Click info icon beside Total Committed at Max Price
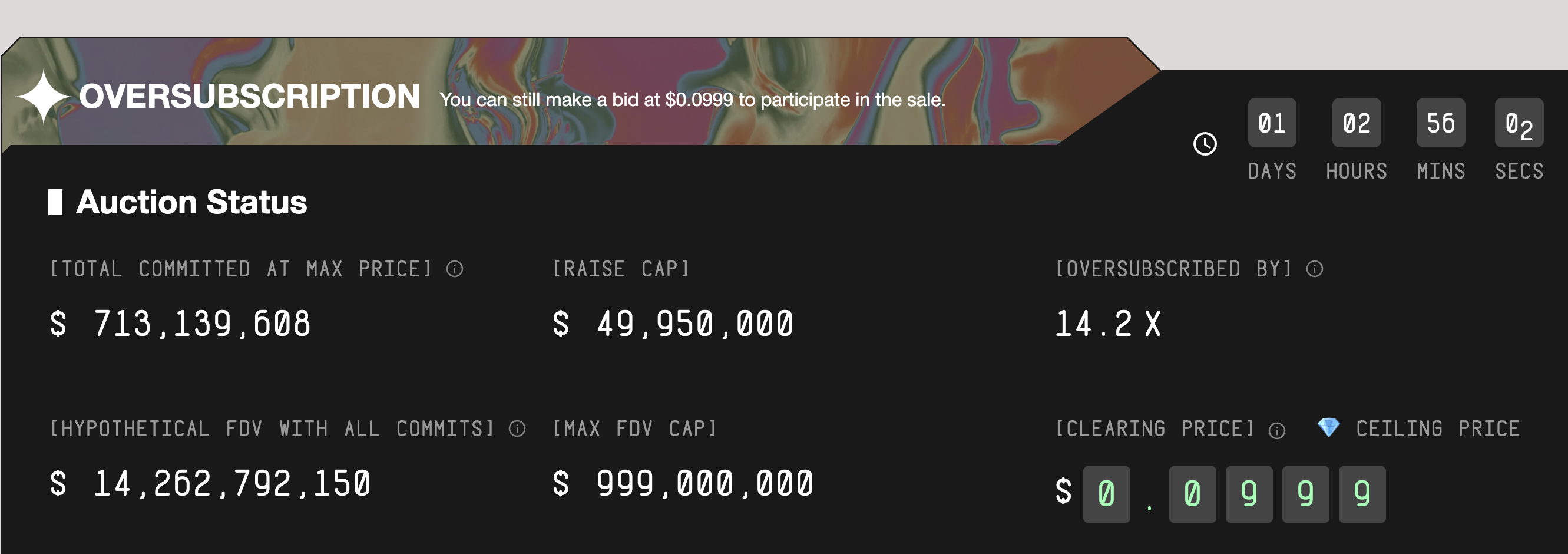1568x554 pixels. 455,269
